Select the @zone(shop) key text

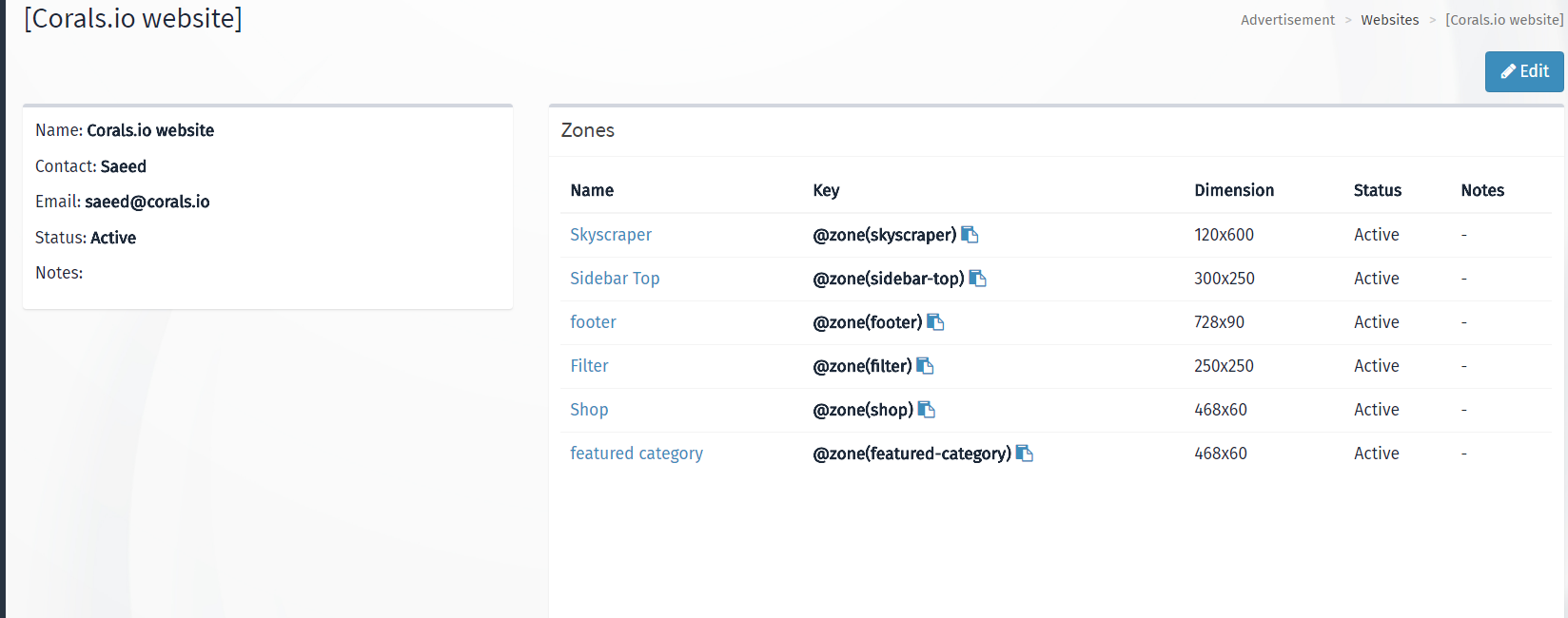863,410
